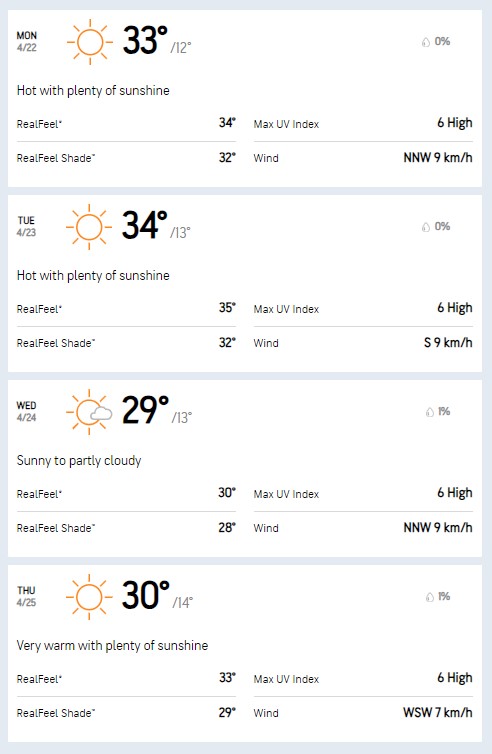Click 'Very warm with plenty of sunshine' text

pos(113,645)
